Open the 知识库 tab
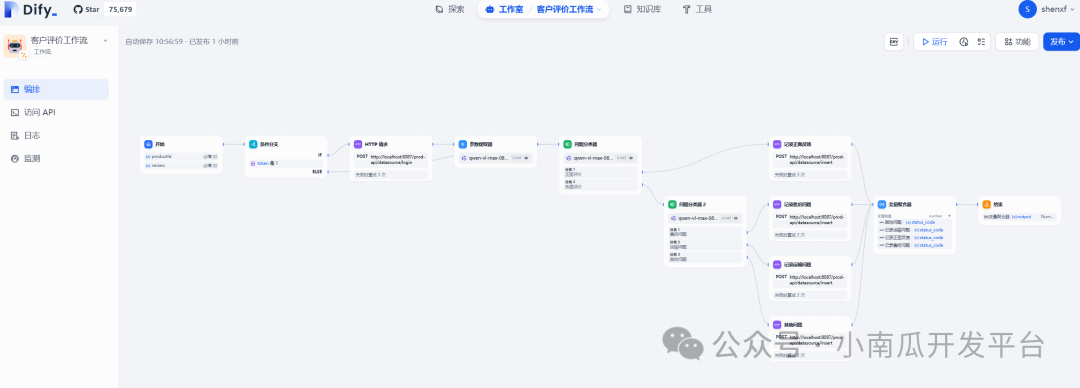The image size is (1080, 388). 642,10
